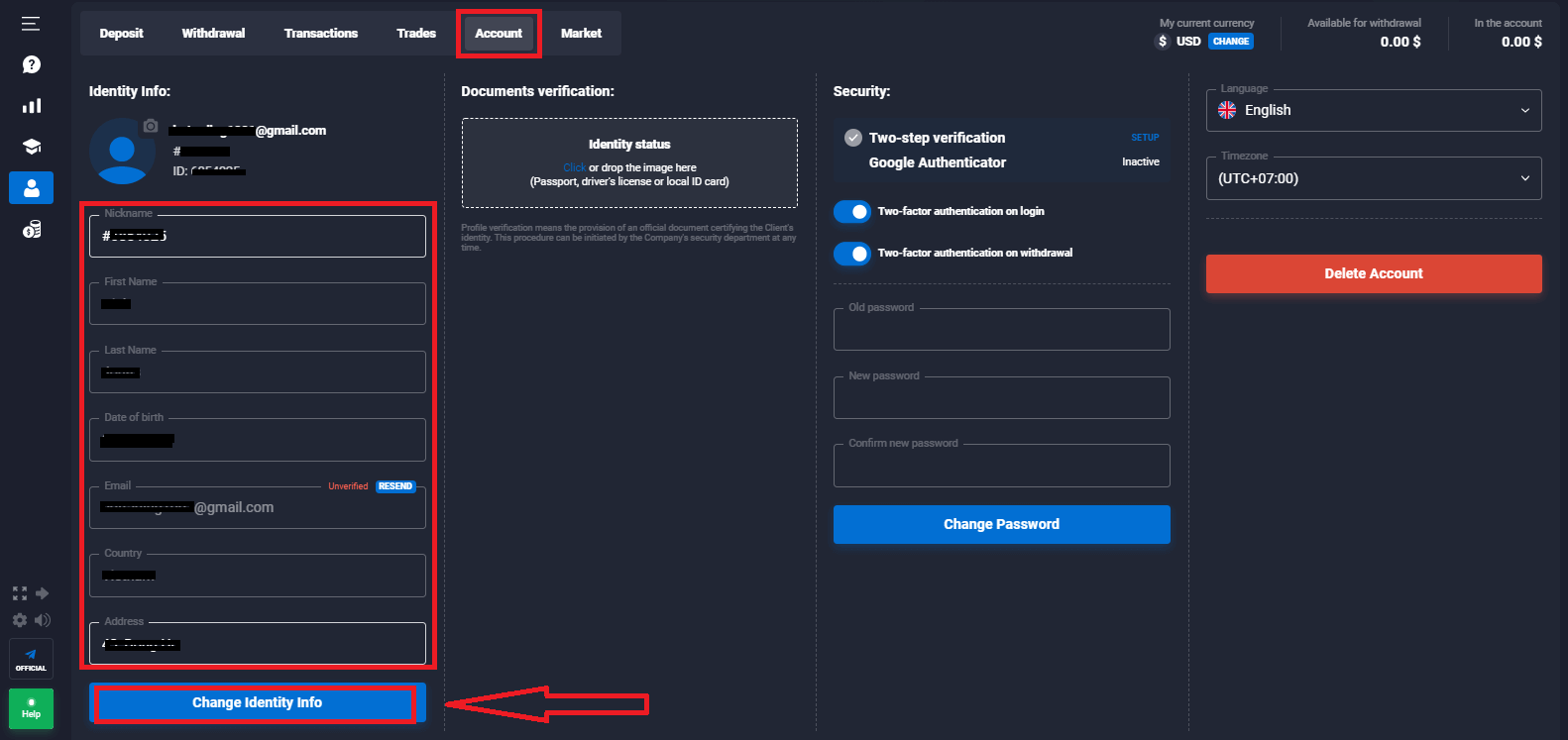The width and height of the screenshot is (1568, 740).
Task: Switch to the Withdrawal tab
Action: coord(213,34)
